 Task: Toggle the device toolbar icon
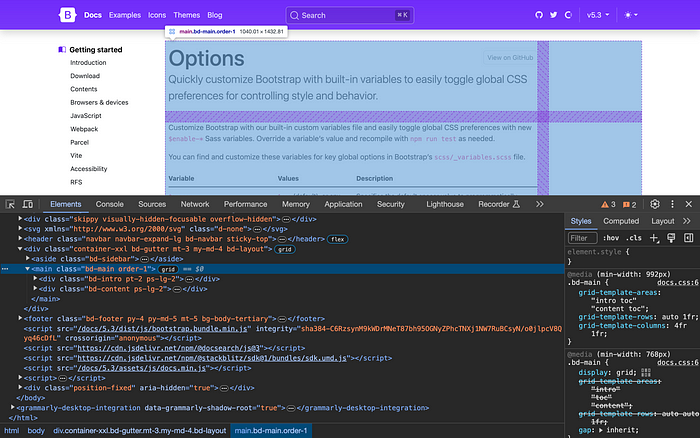pos(28,204)
